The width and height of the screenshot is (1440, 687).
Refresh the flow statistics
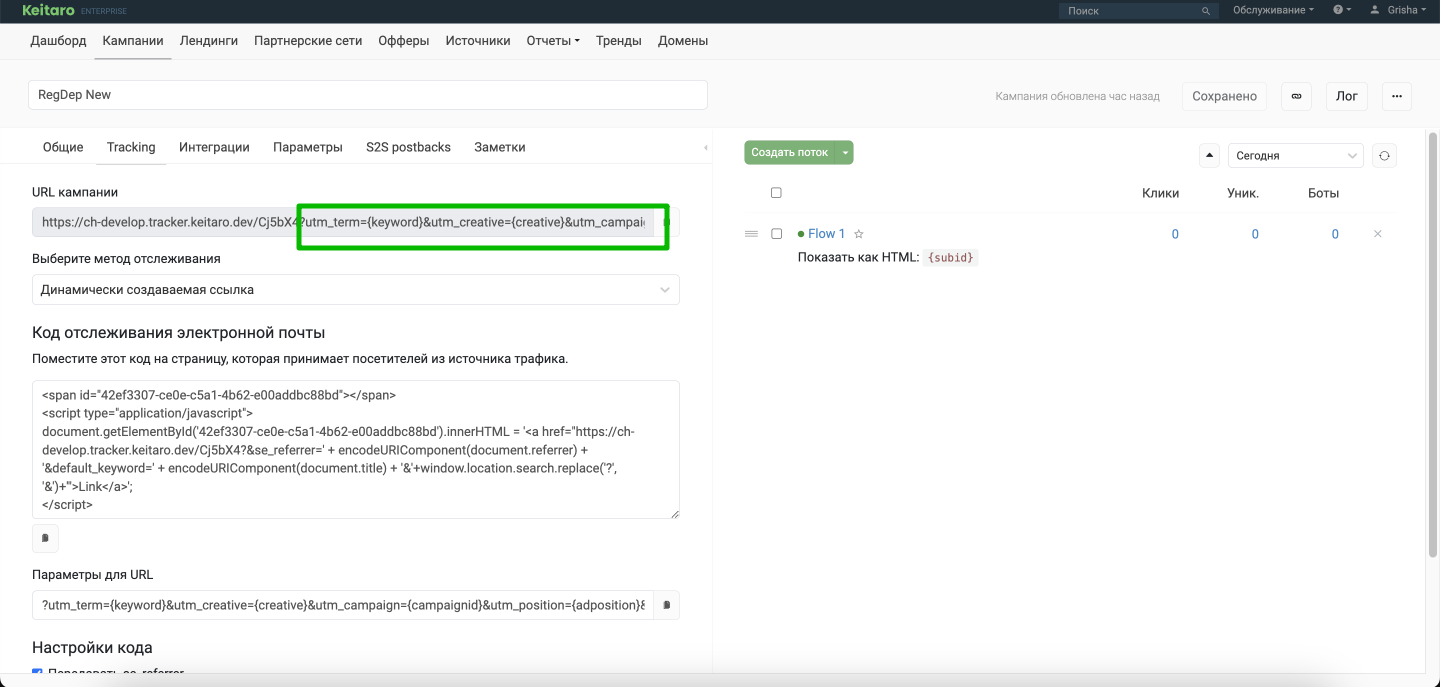point(1384,156)
